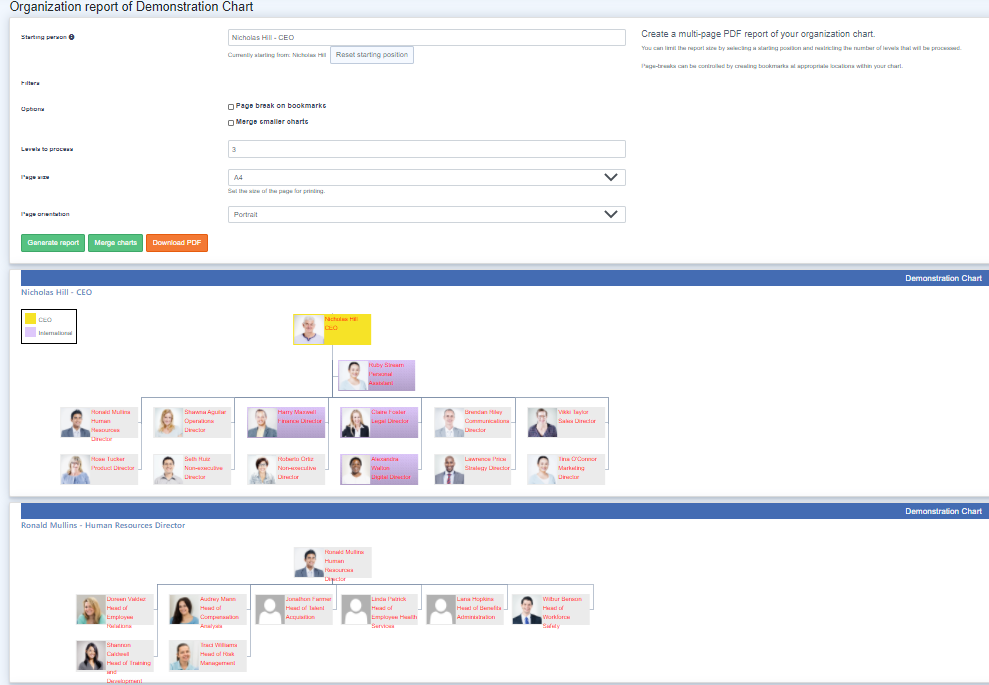
Task: Click the Generate report button
Action: click(x=53, y=243)
